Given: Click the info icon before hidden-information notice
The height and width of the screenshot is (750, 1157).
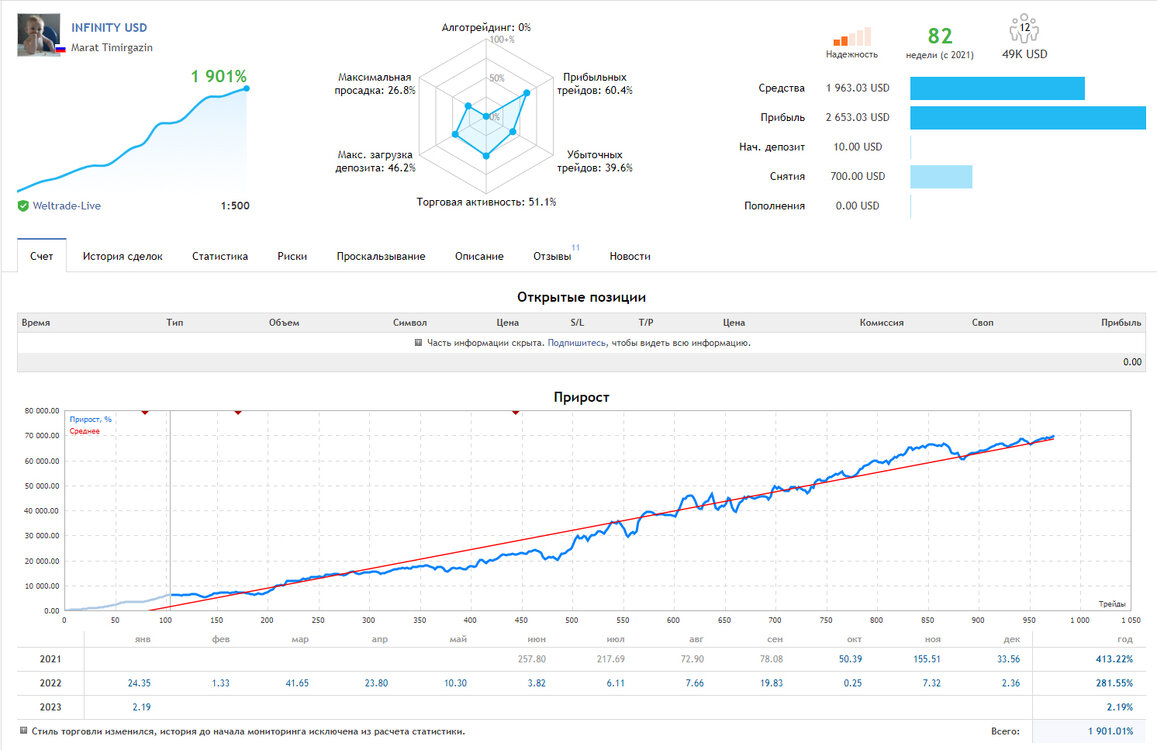Looking at the screenshot, I should point(418,343).
